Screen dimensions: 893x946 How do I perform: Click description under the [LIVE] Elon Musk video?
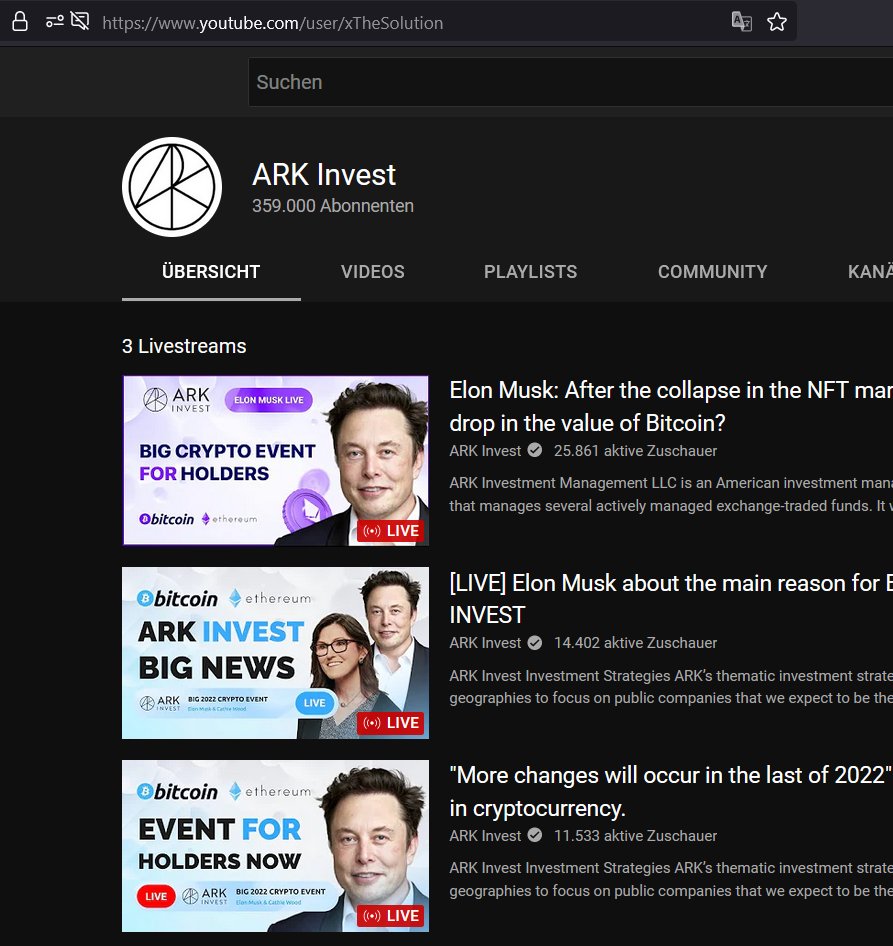pos(671,687)
